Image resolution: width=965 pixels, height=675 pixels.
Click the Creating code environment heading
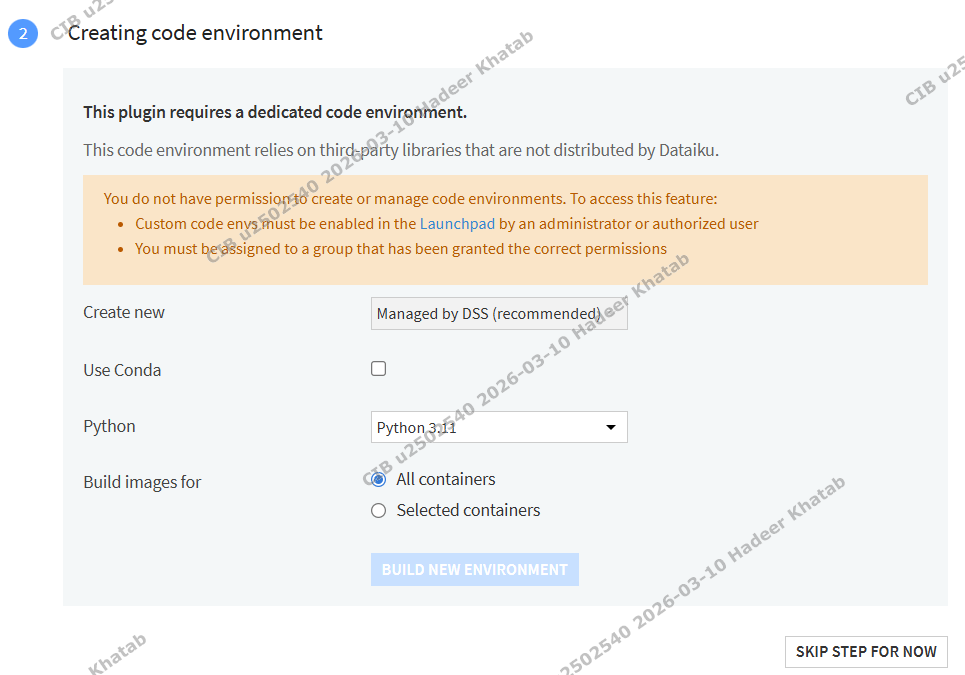(x=195, y=33)
